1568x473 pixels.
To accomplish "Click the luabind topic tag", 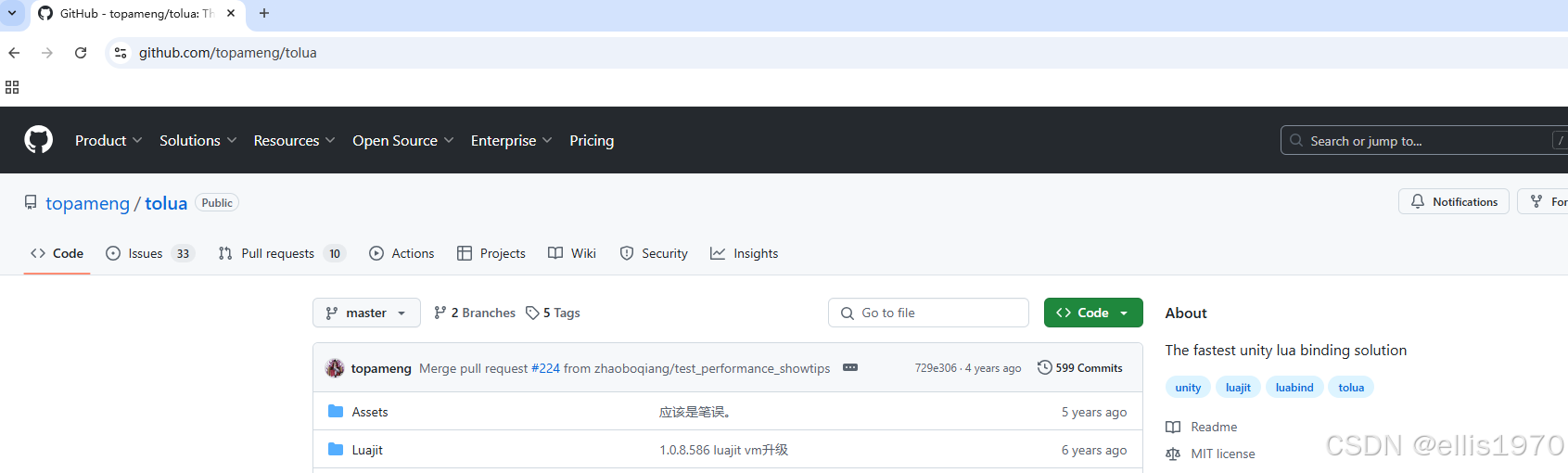I will pos(1294,388).
